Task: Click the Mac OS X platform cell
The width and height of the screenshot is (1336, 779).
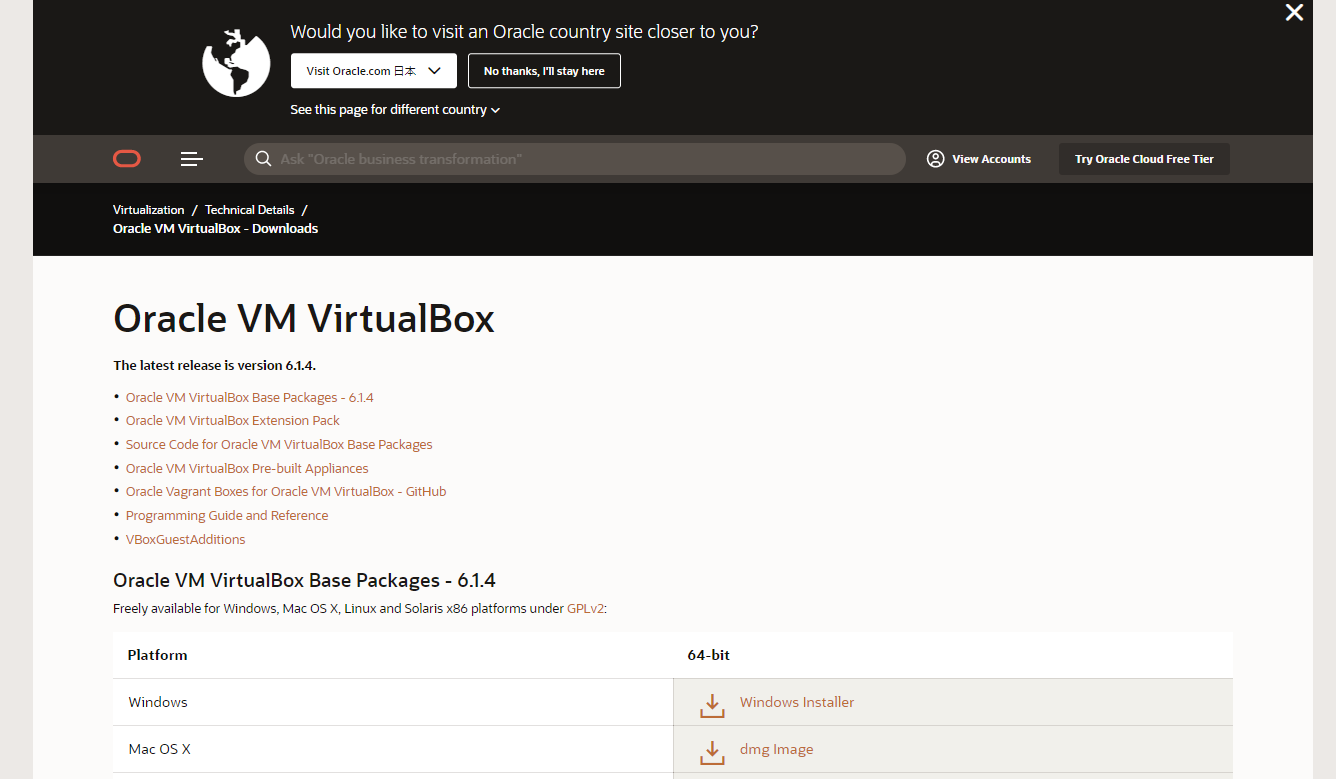Action: [393, 749]
